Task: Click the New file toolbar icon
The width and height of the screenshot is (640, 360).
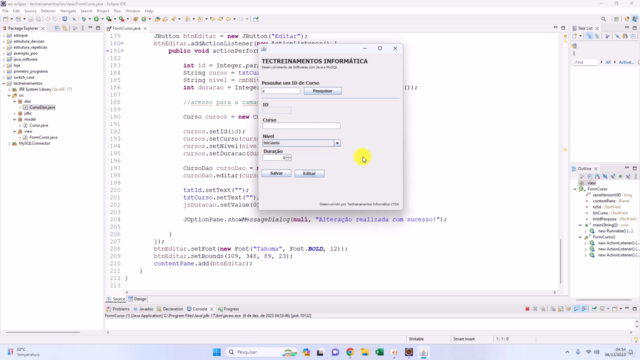Action: 6,19
